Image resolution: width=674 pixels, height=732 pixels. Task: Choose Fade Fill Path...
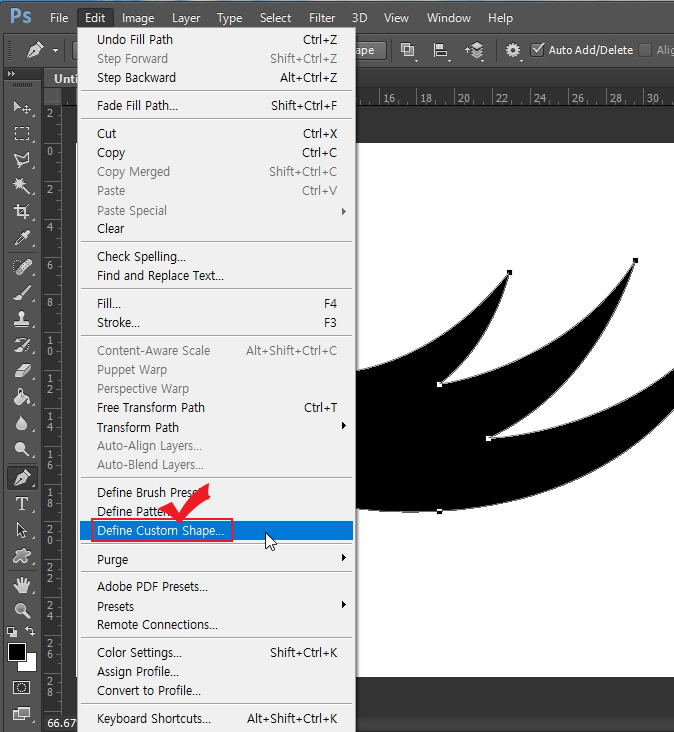(x=216, y=106)
